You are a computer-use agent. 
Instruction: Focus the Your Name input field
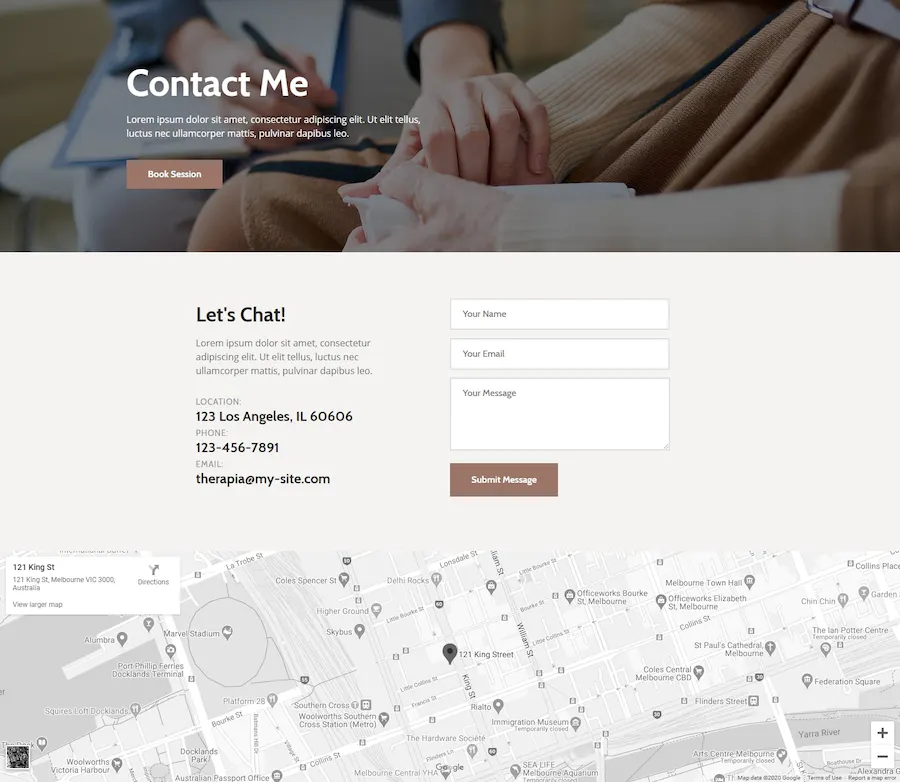click(560, 314)
